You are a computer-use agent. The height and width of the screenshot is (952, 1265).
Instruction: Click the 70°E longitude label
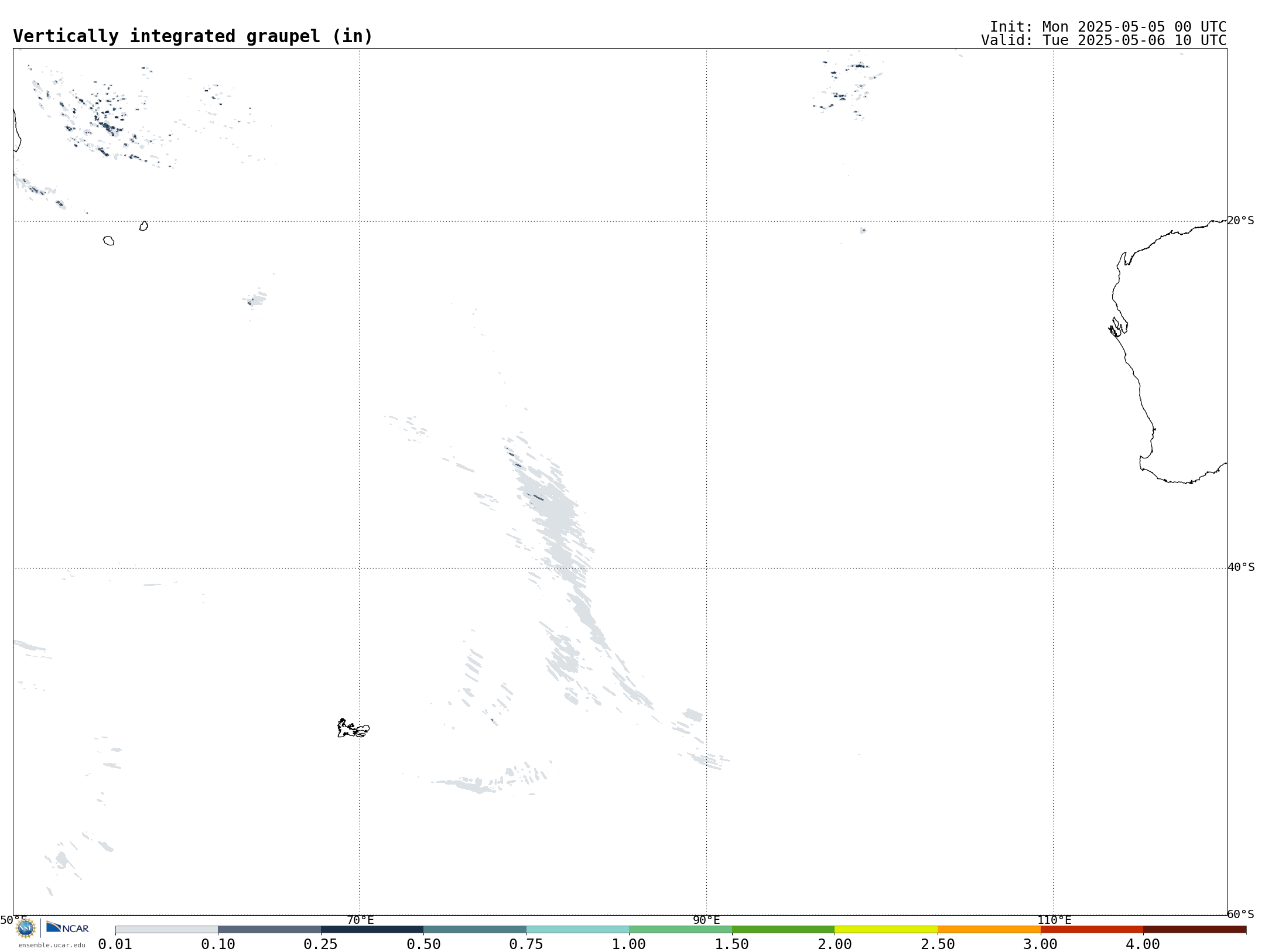pos(360,920)
